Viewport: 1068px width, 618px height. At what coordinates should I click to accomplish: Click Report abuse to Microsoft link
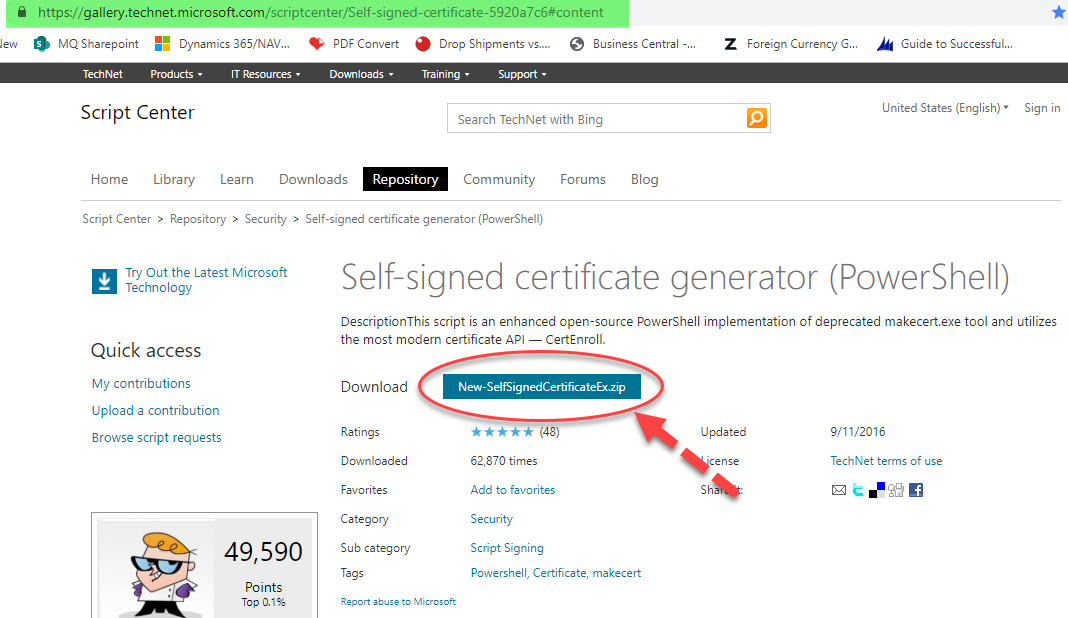[x=398, y=602]
